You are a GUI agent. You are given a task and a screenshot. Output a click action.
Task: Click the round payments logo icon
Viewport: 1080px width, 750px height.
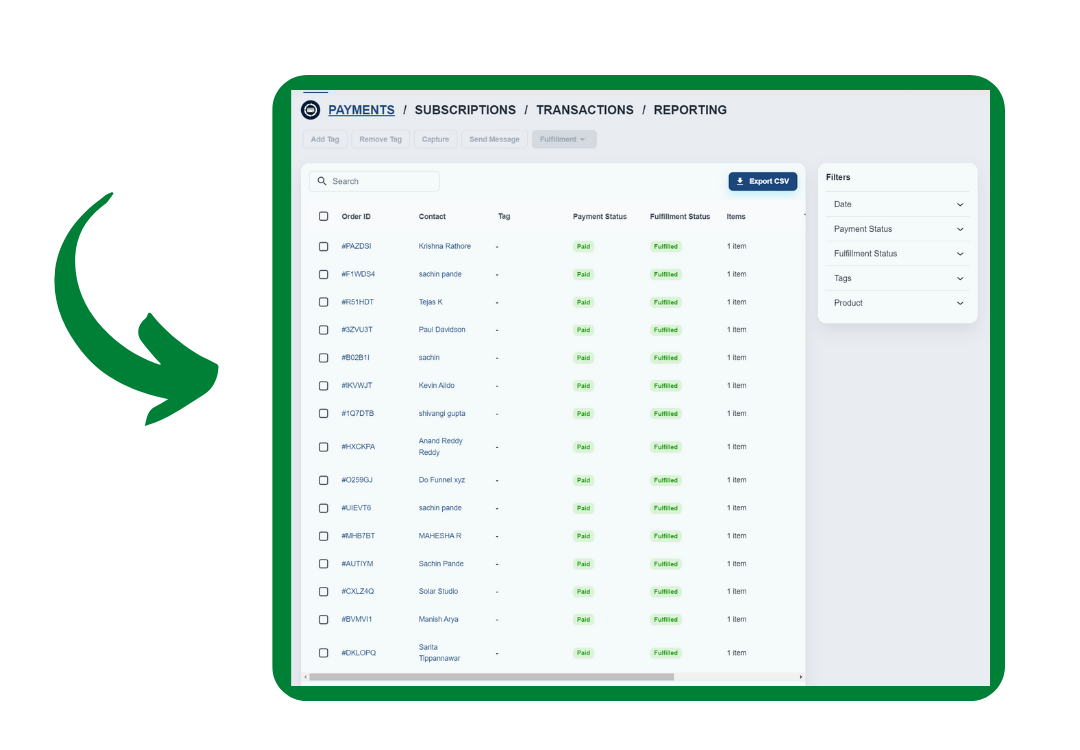[x=310, y=110]
